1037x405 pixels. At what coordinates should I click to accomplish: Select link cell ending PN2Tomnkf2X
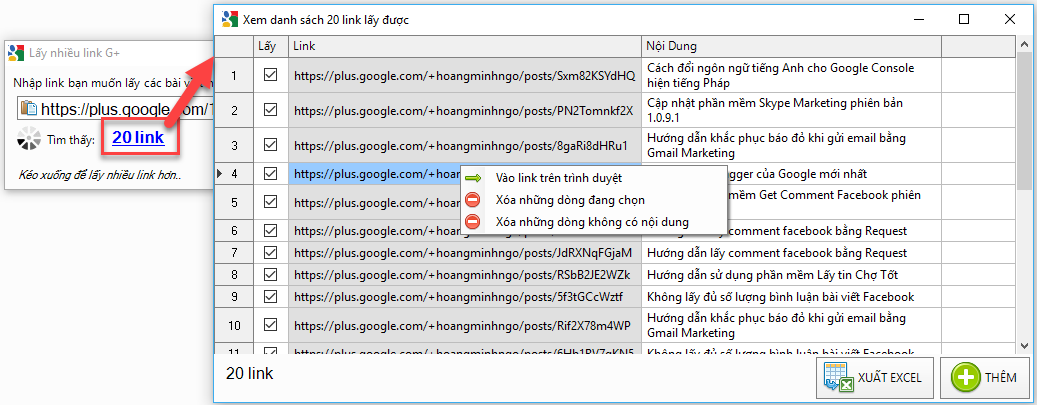coord(464,110)
